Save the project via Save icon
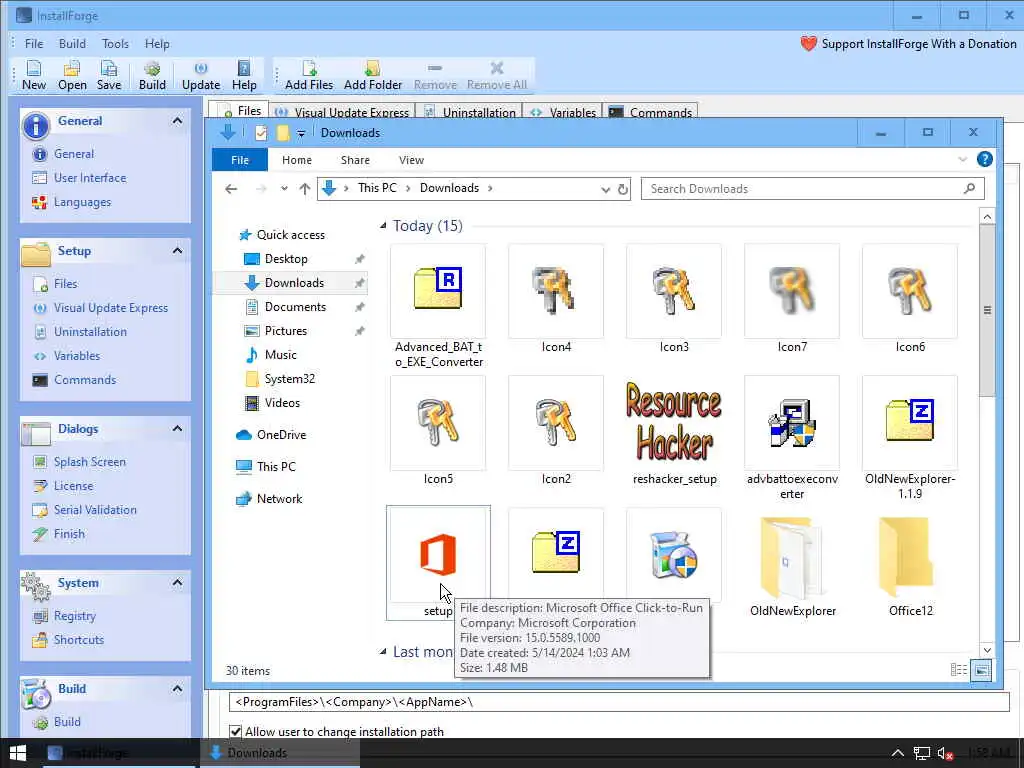Viewport: 1024px width, 768px height. pos(108,75)
